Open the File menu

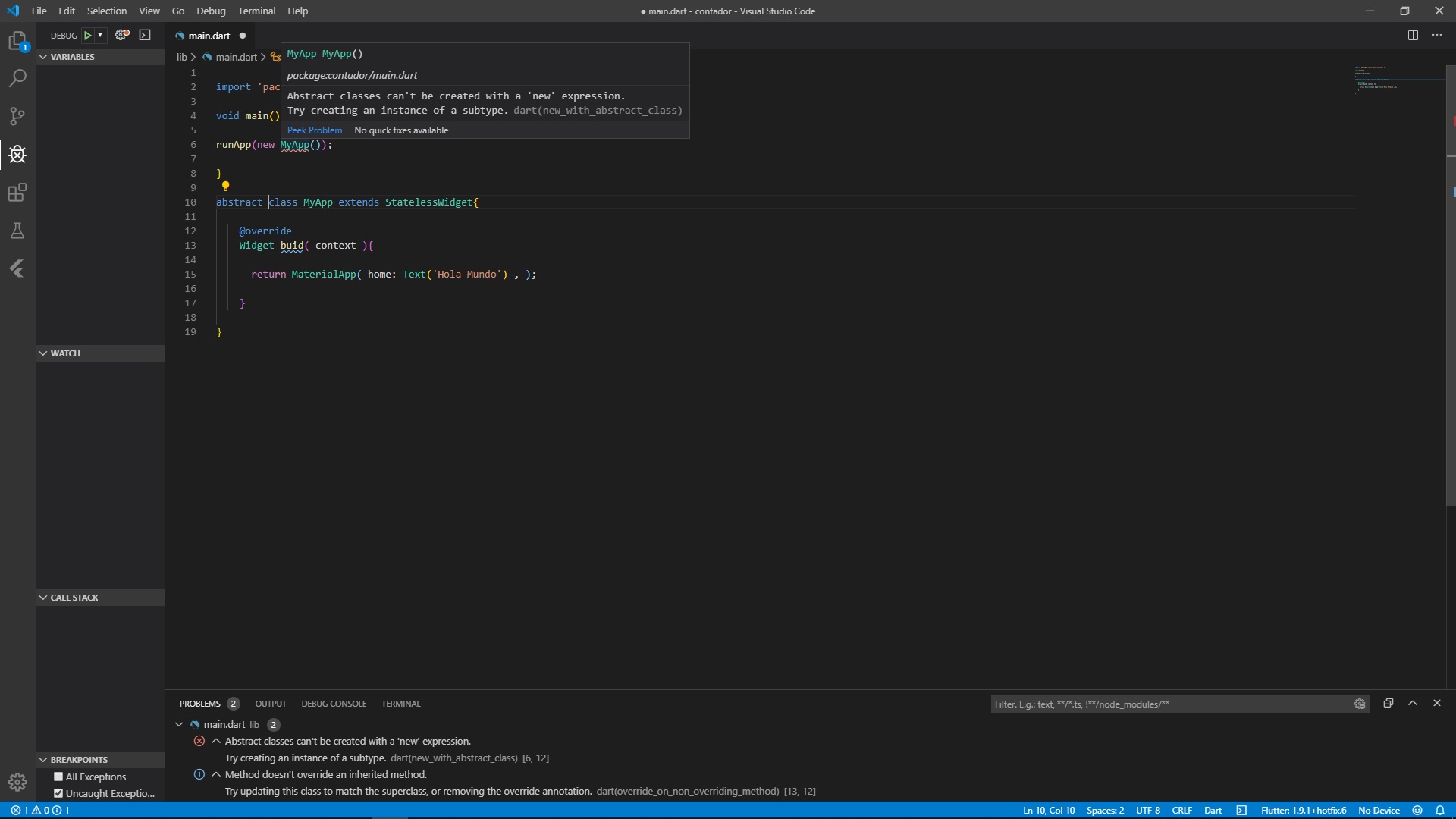[x=39, y=11]
